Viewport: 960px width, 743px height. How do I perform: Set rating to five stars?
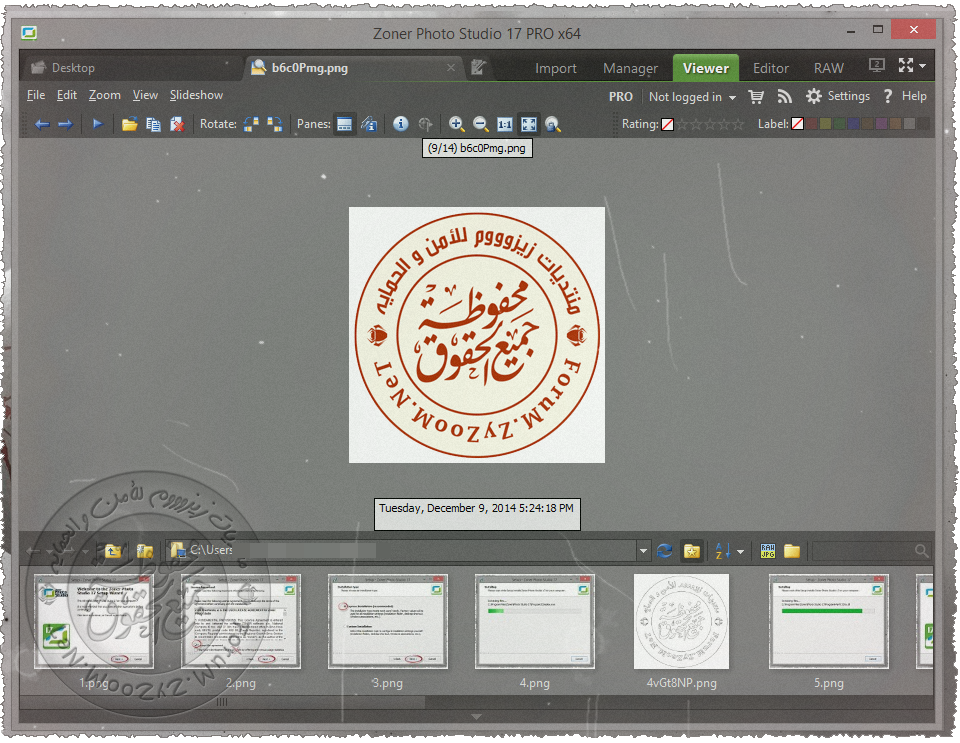tap(738, 124)
